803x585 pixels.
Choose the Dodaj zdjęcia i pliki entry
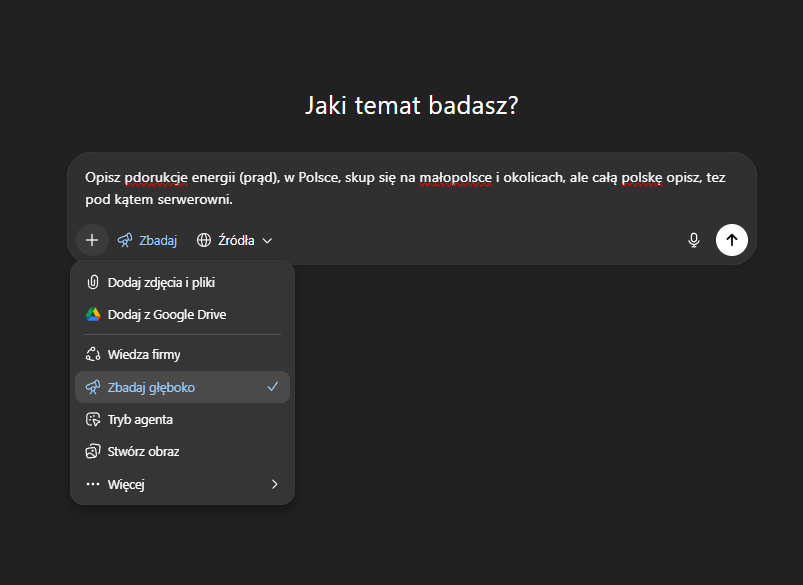pyautogui.click(x=161, y=282)
